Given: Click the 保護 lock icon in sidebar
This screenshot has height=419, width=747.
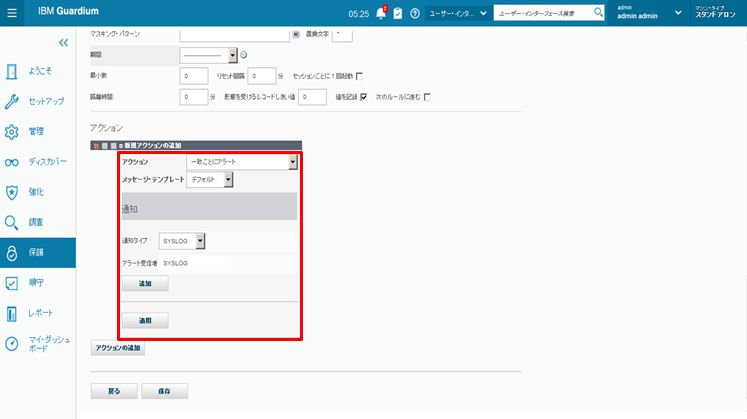Looking at the screenshot, I should 12,252.
